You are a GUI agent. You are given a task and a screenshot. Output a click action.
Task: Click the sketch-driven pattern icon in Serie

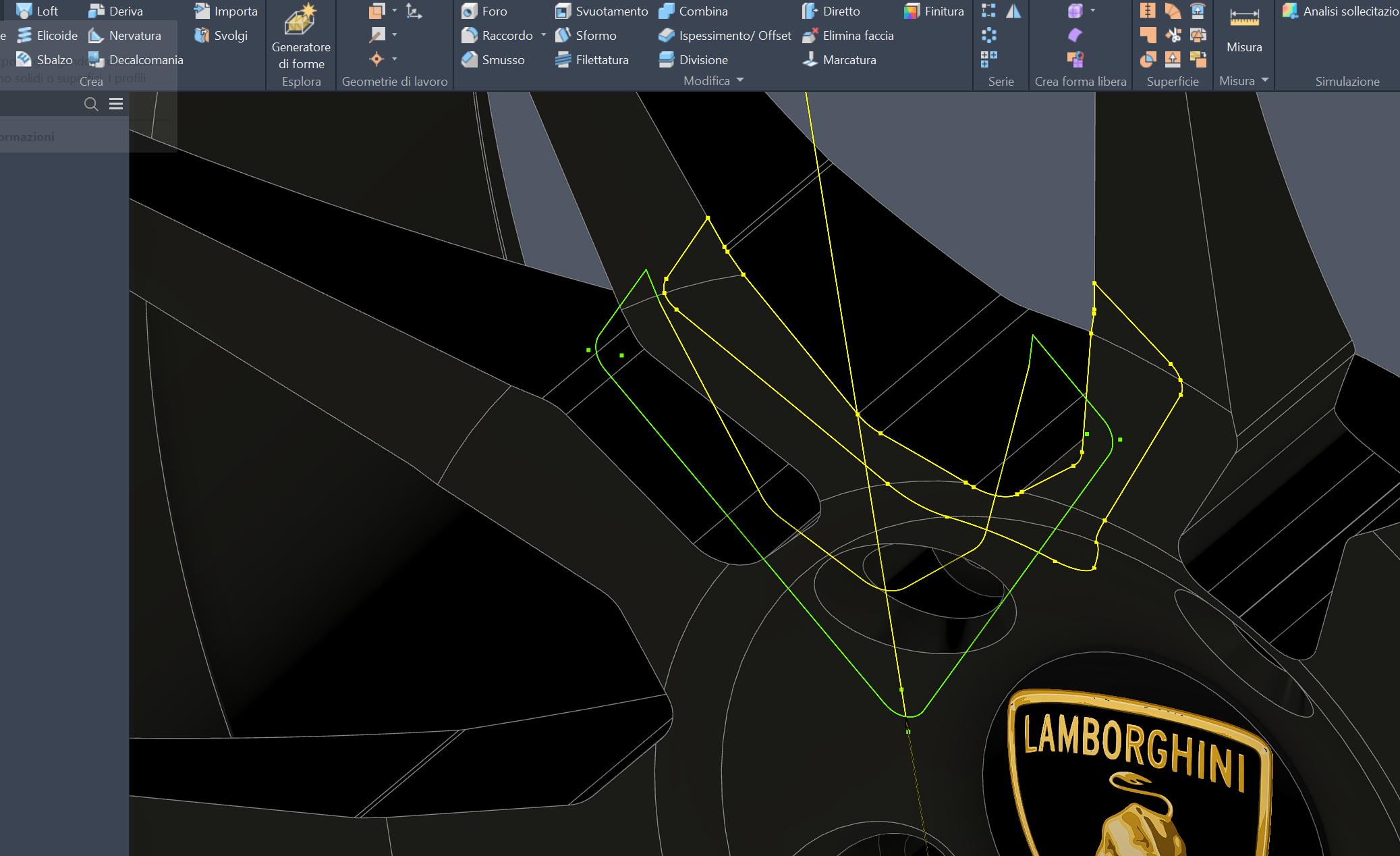[x=988, y=59]
